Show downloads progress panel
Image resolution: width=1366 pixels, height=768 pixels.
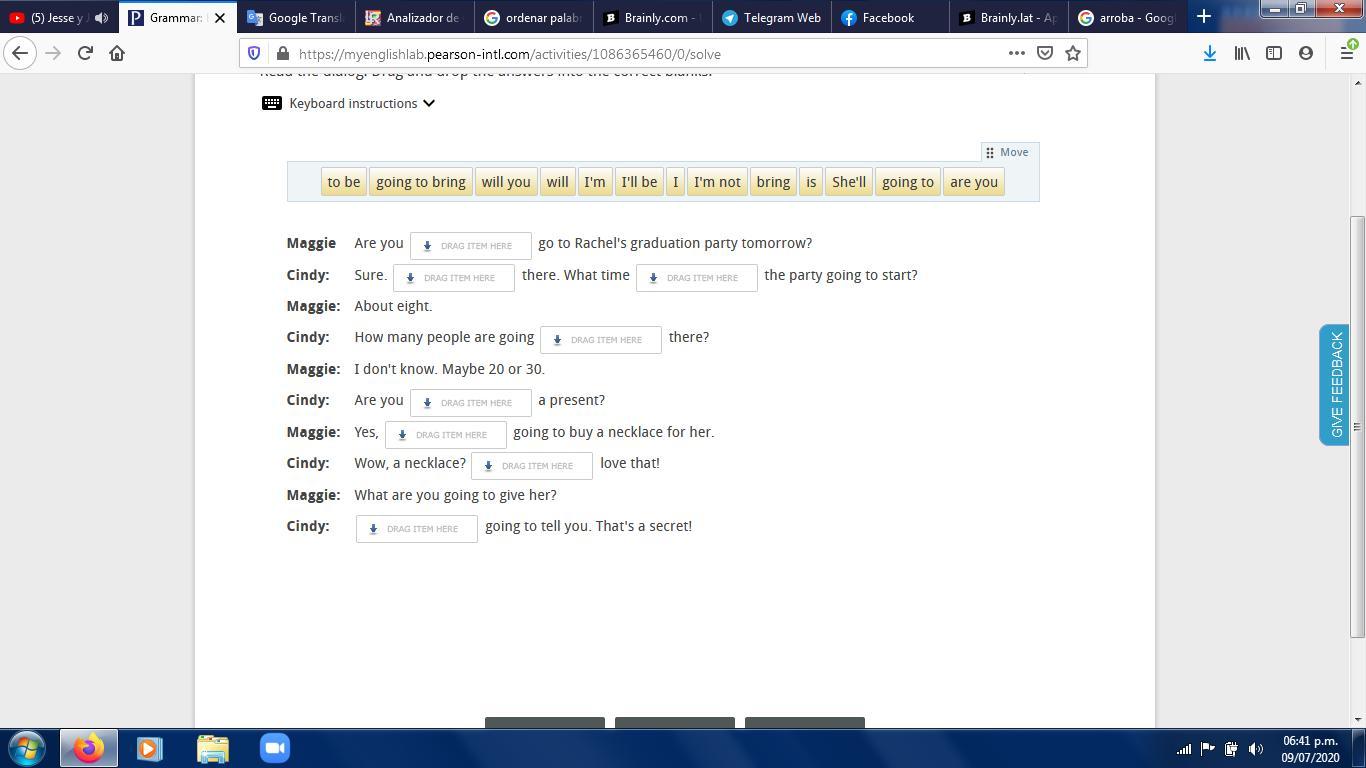1209,53
